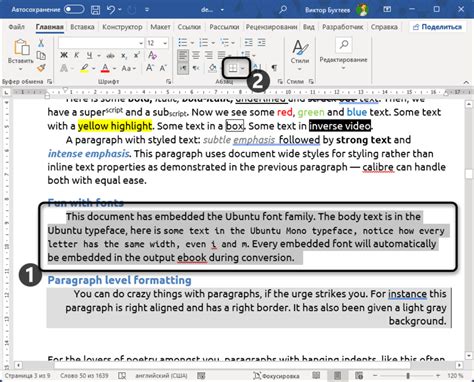Toggle left alignment button
Screen dimensions: 474x382
pyautogui.click(x=183, y=55)
